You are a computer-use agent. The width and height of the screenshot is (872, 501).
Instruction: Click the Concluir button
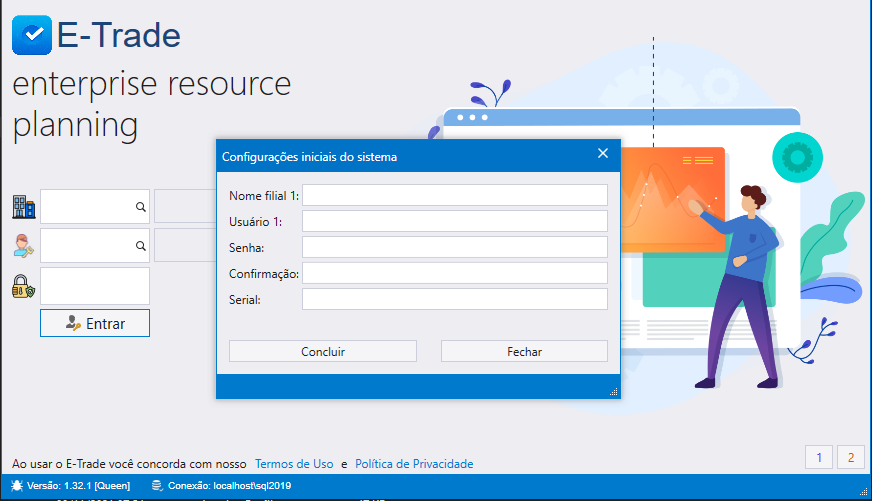(323, 351)
